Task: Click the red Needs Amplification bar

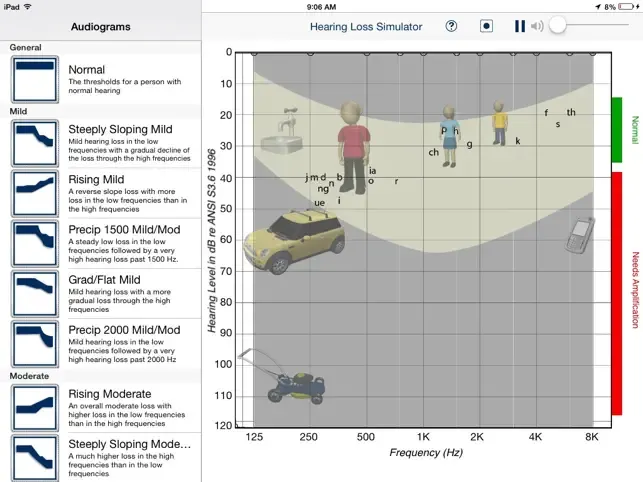Action: [617, 293]
